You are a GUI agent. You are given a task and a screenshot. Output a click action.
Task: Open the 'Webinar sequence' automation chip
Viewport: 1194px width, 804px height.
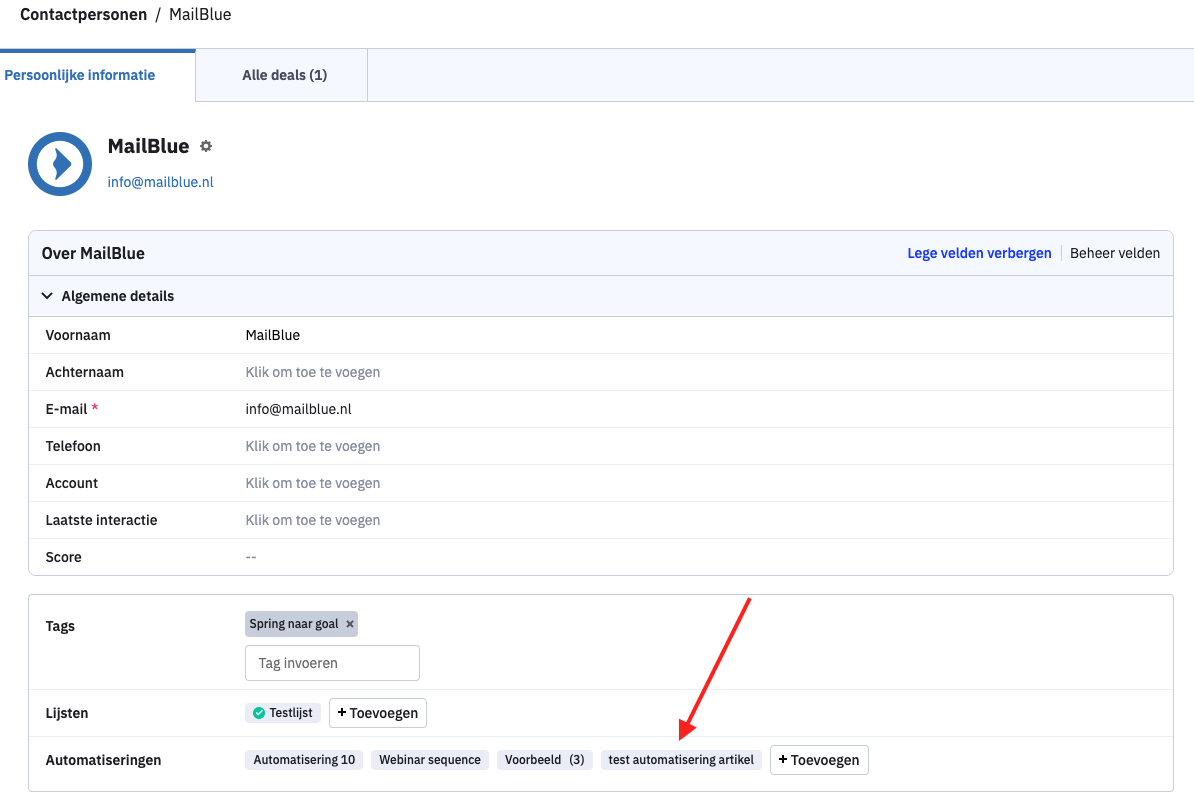[x=430, y=760]
